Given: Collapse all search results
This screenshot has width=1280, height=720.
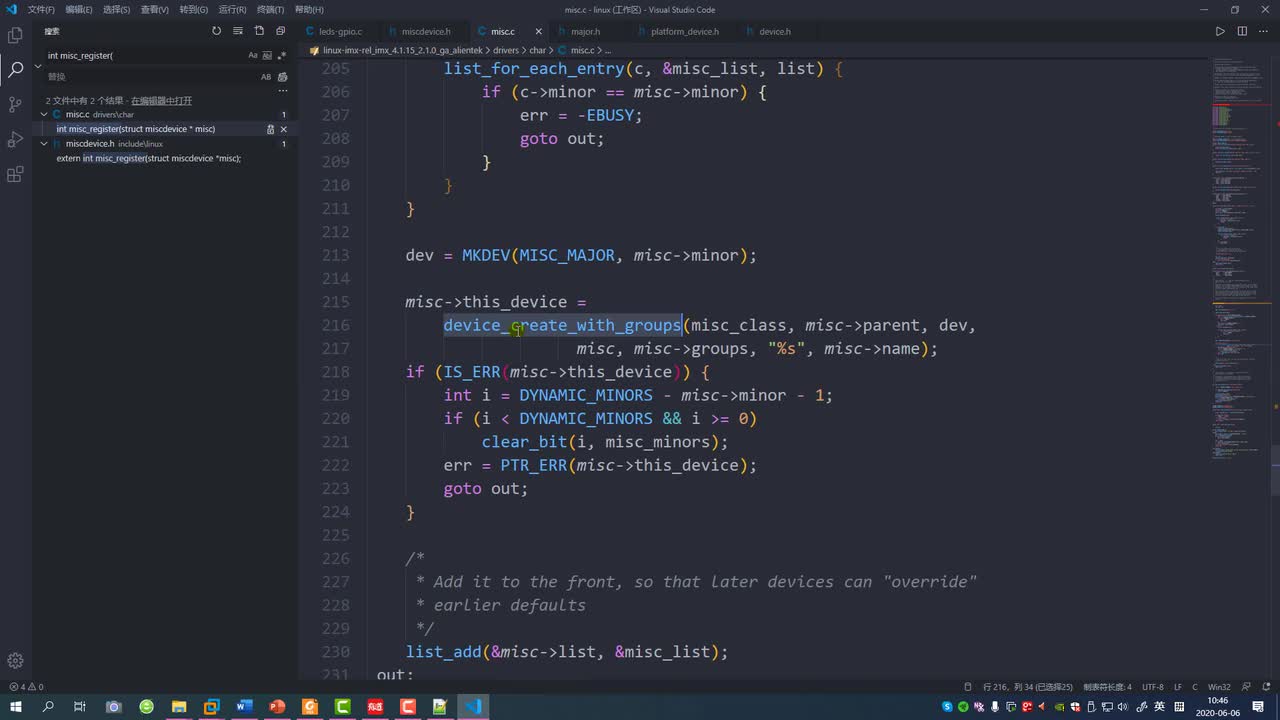Looking at the screenshot, I should coord(281,31).
